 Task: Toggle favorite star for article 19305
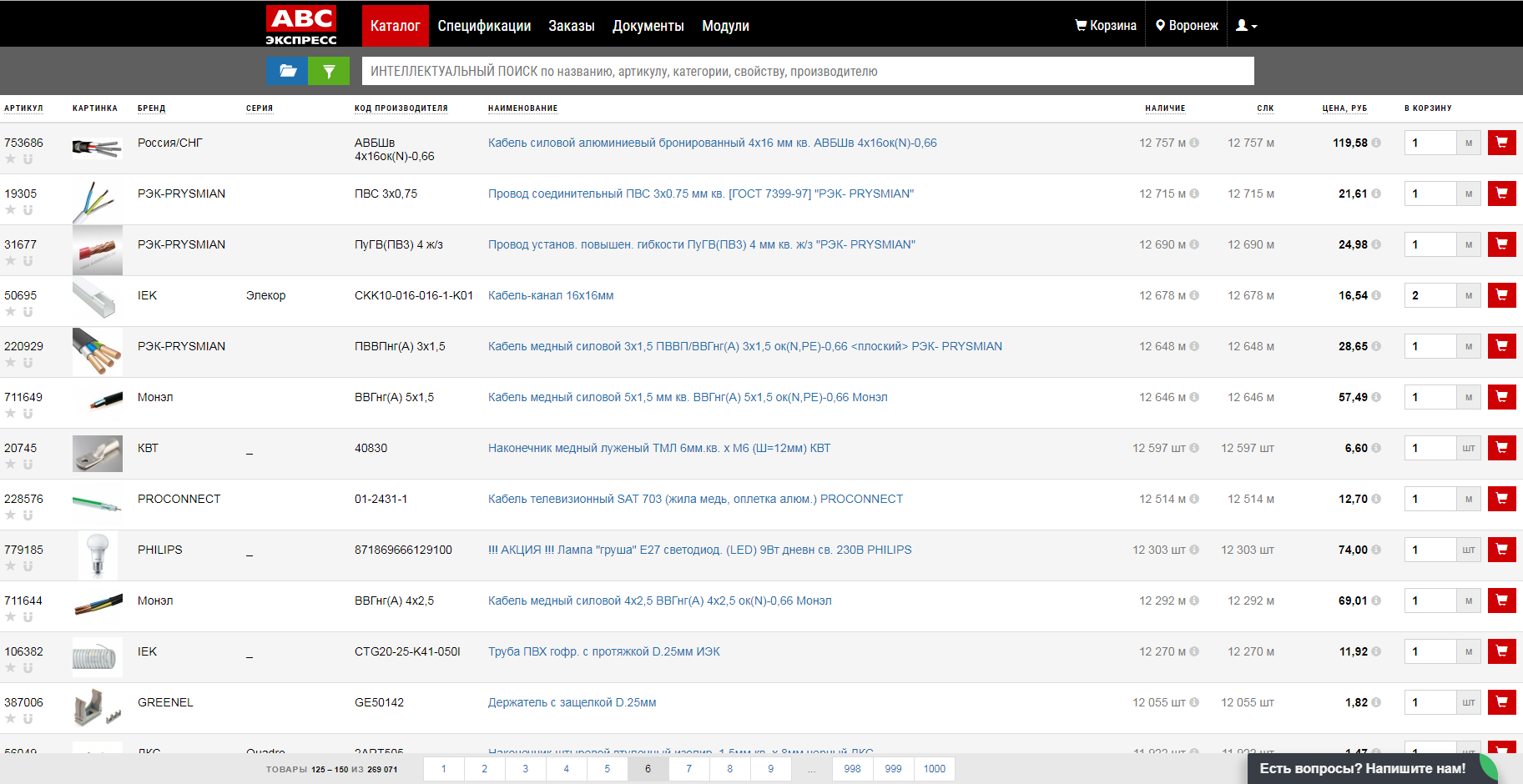11,210
